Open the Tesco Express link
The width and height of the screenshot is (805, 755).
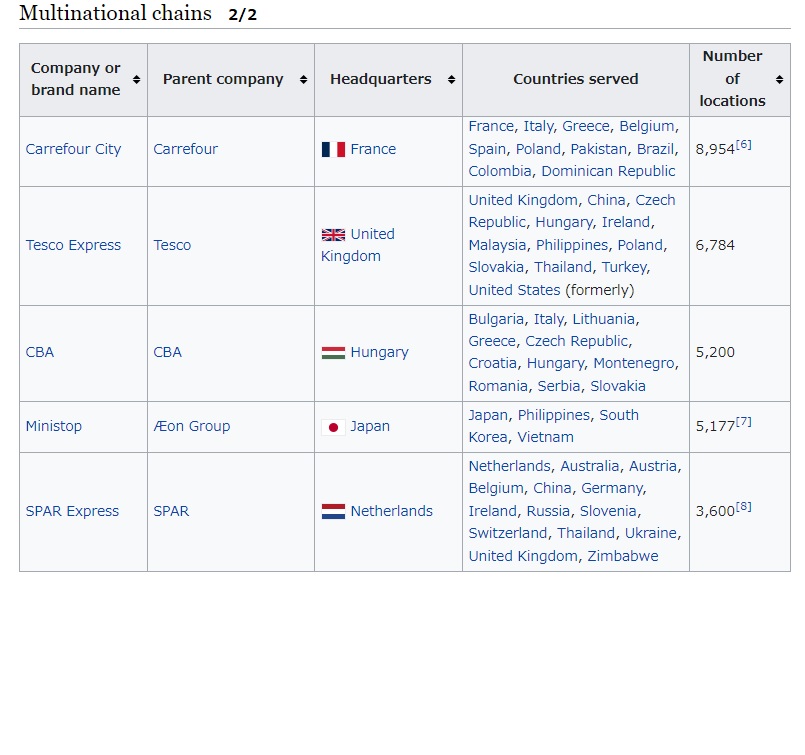point(73,245)
